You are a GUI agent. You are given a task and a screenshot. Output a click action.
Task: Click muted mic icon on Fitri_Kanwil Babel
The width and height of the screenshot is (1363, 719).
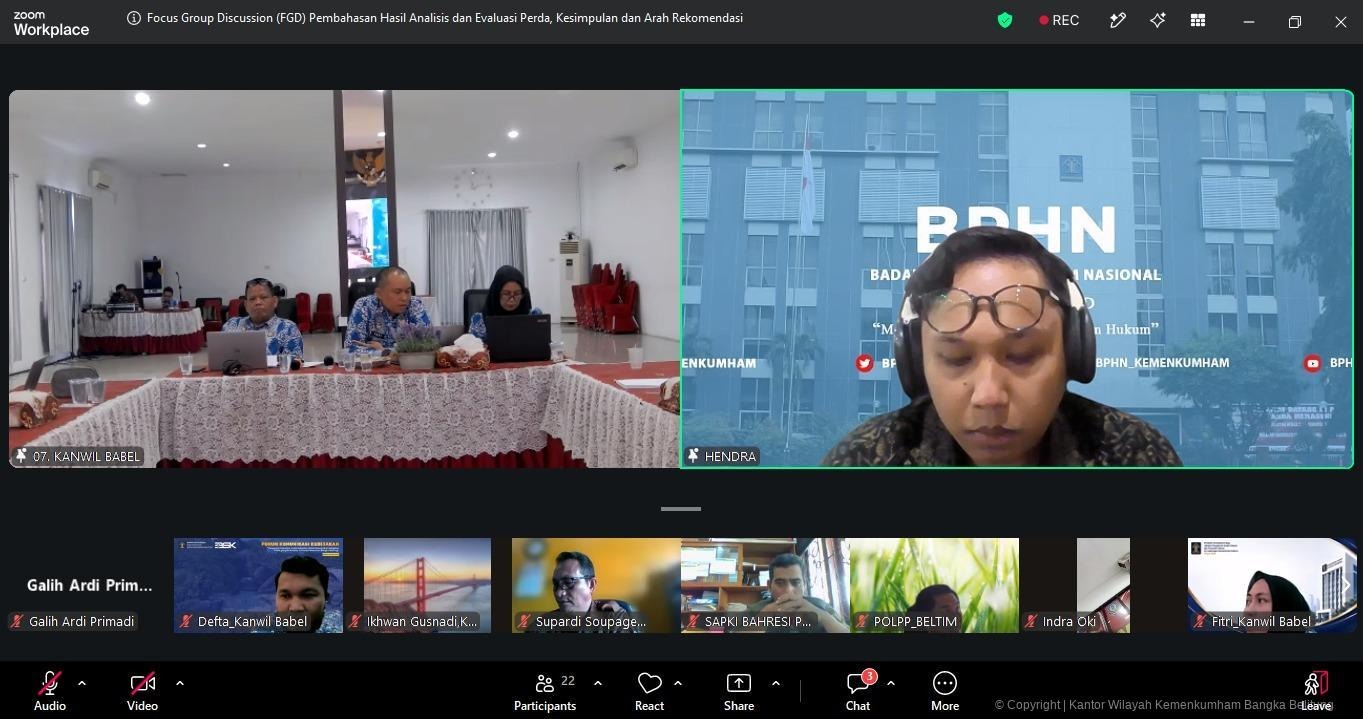click(x=1200, y=622)
